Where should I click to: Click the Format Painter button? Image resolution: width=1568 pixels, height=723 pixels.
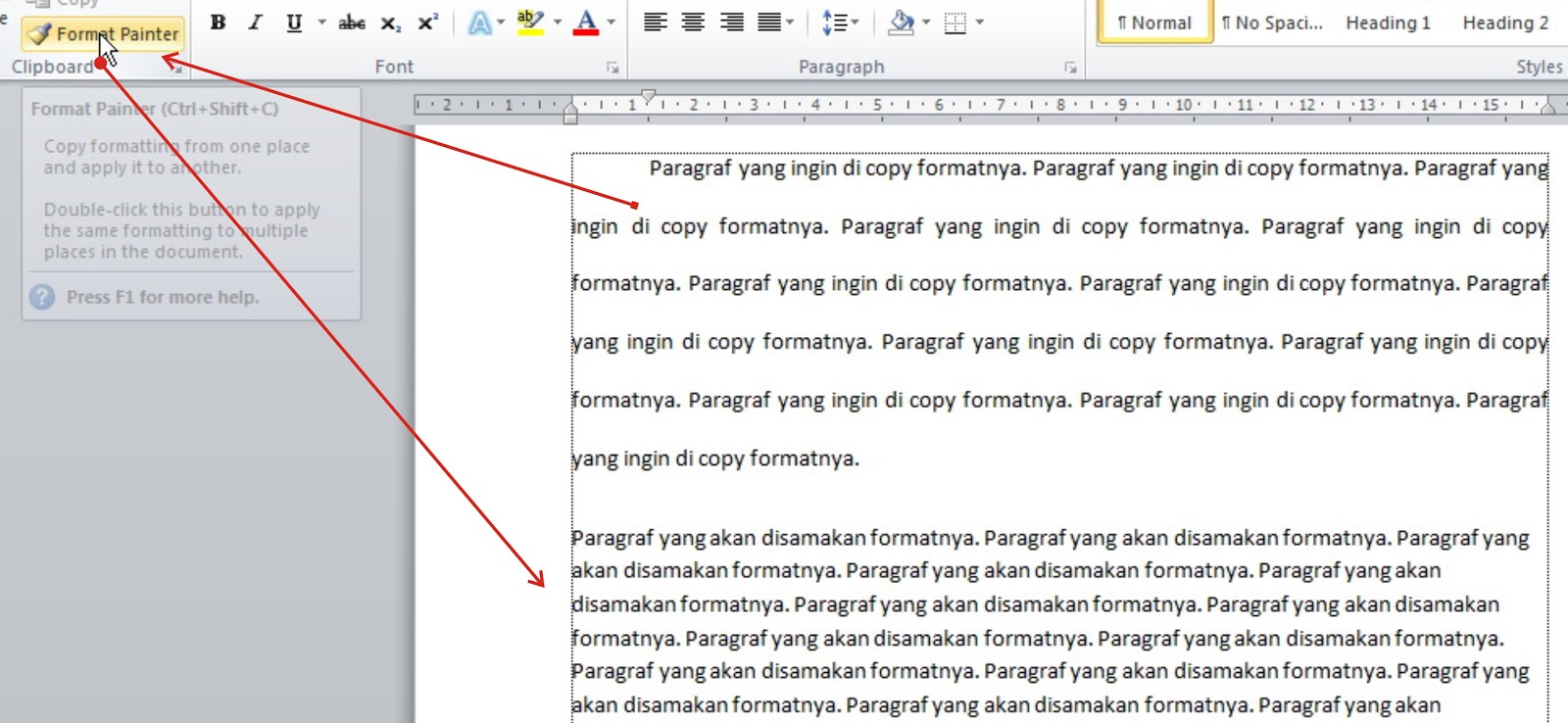[x=103, y=33]
